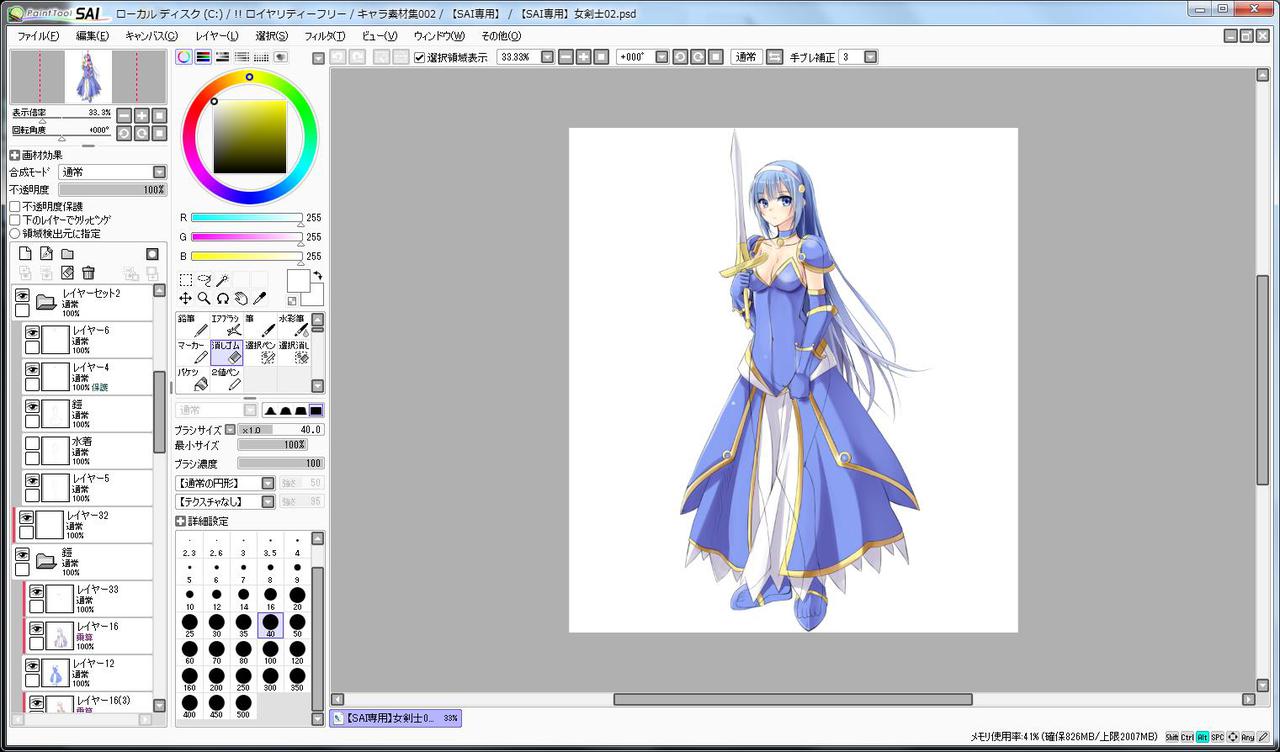Select the hand pan tool
Viewport: 1280px width, 752px height.
tap(240, 298)
